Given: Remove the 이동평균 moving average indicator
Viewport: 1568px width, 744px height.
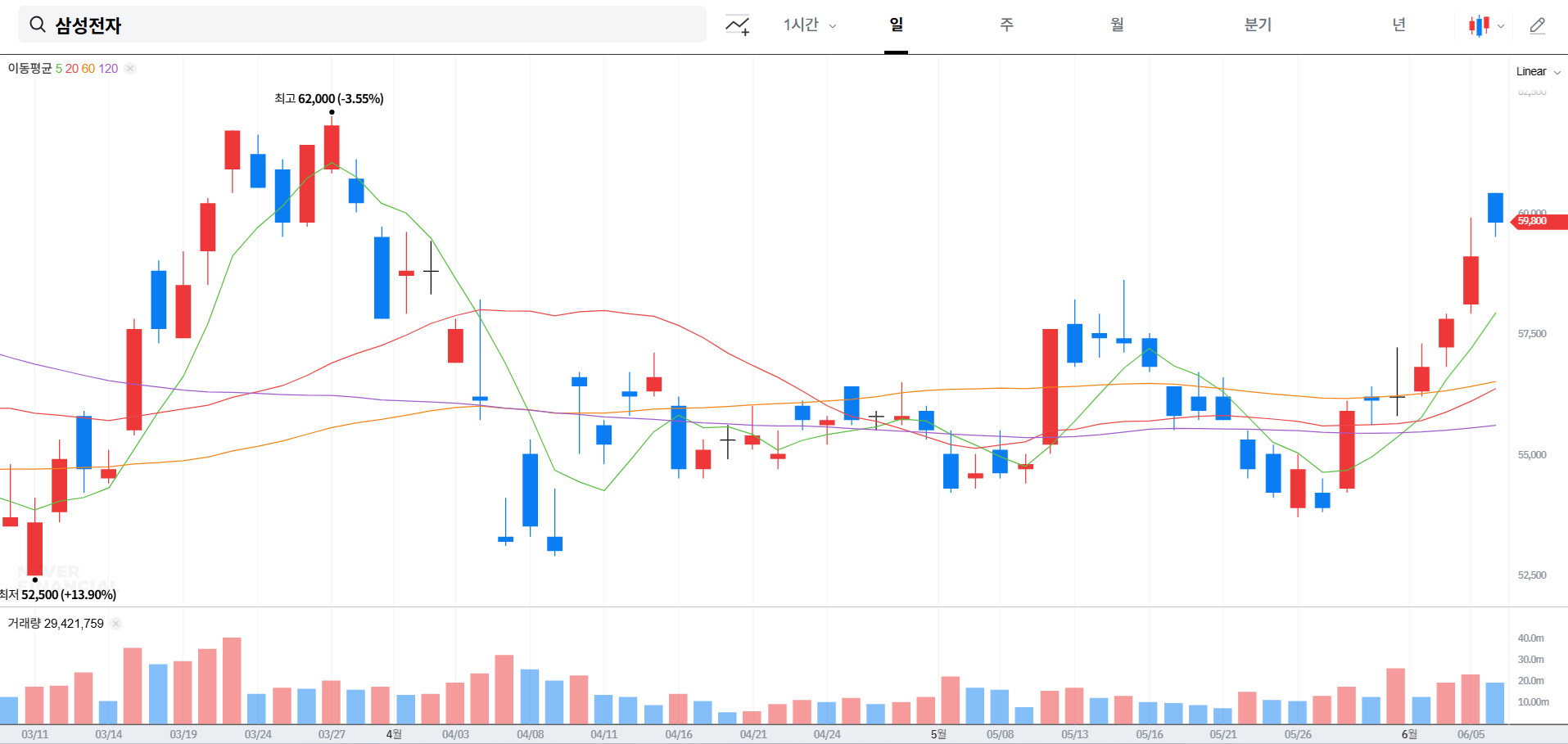Looking at the screenshot, I should (x=130, y=69).
